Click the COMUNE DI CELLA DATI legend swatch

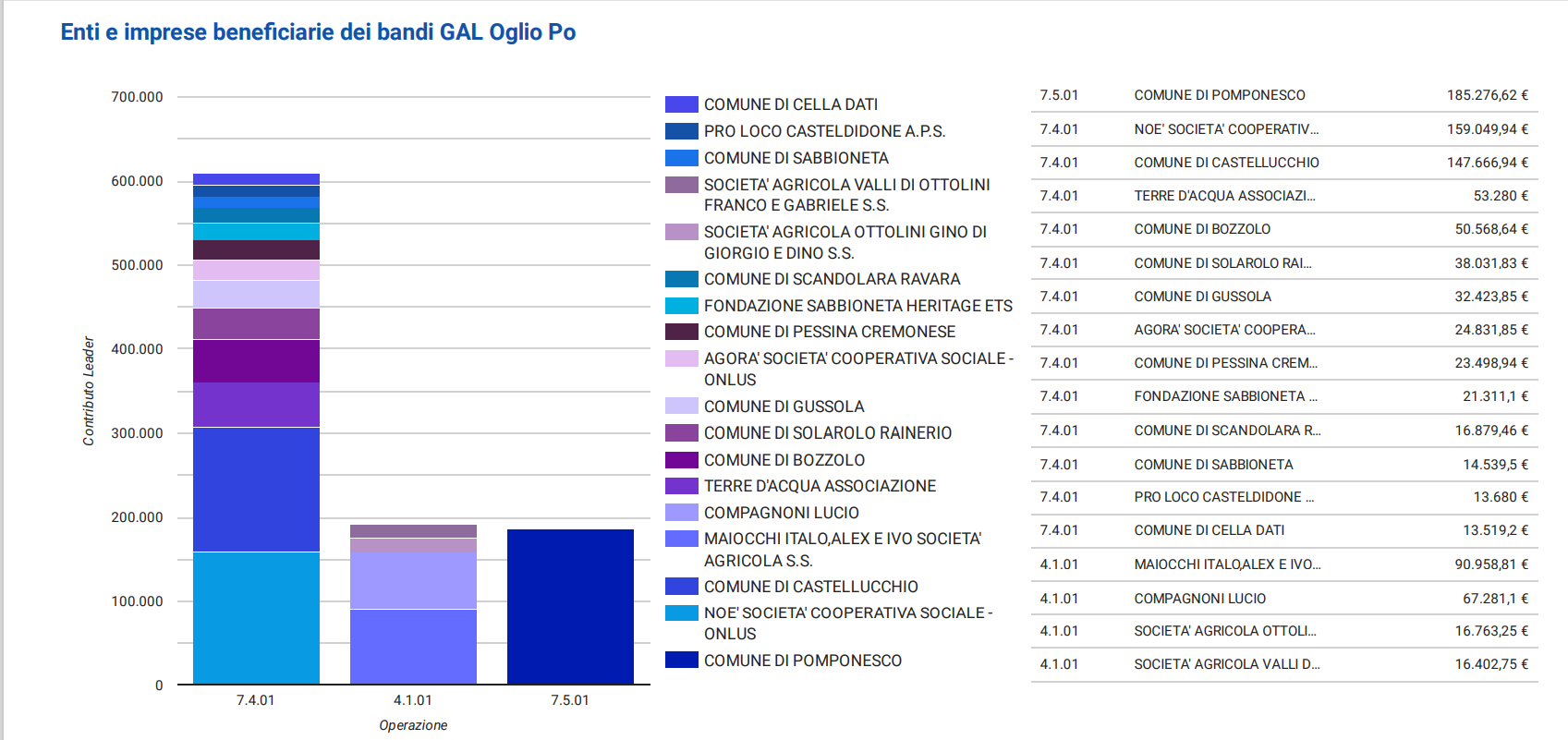[x=681, y=104]
